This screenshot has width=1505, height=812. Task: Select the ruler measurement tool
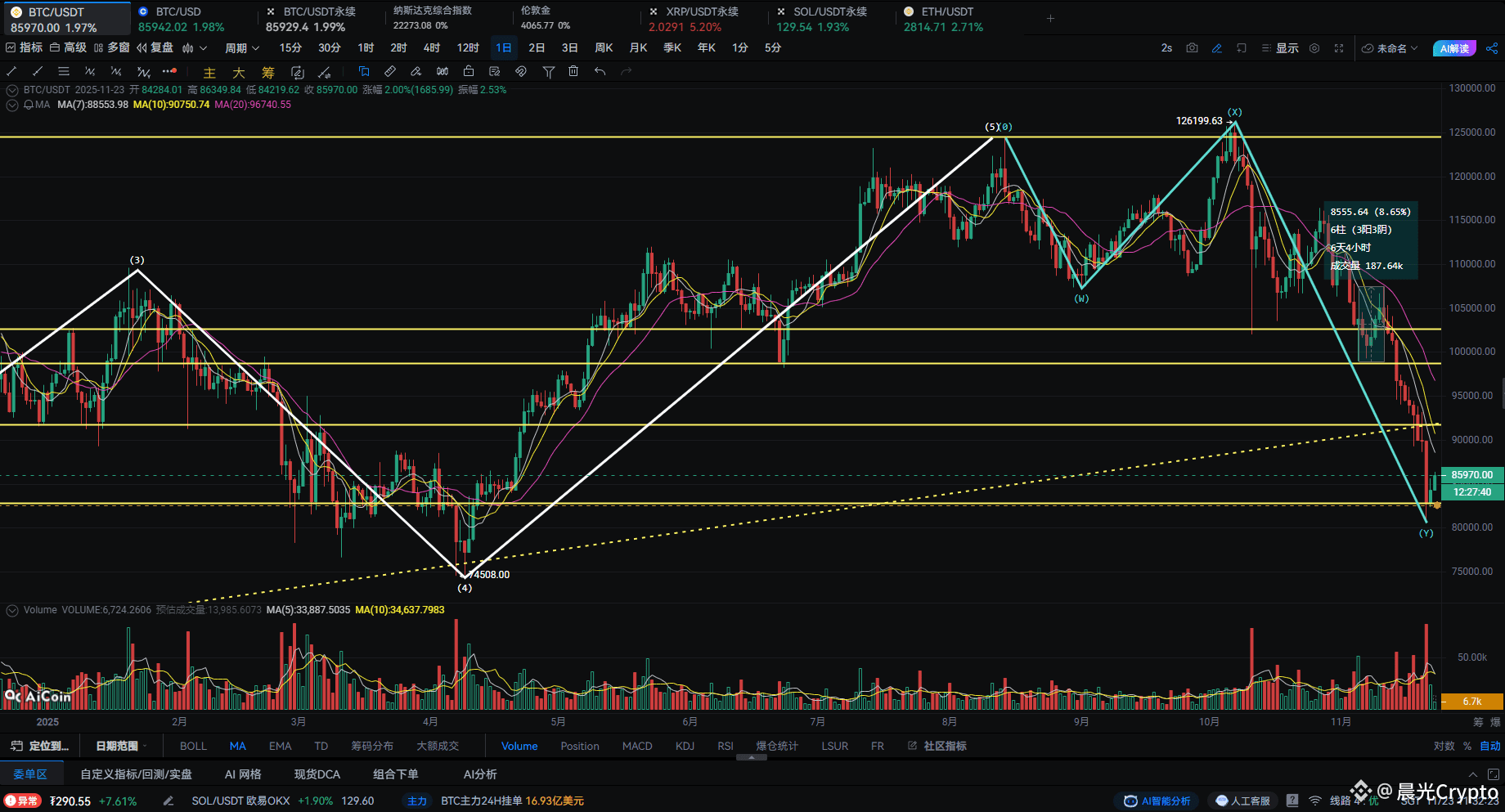coord(390,72)
